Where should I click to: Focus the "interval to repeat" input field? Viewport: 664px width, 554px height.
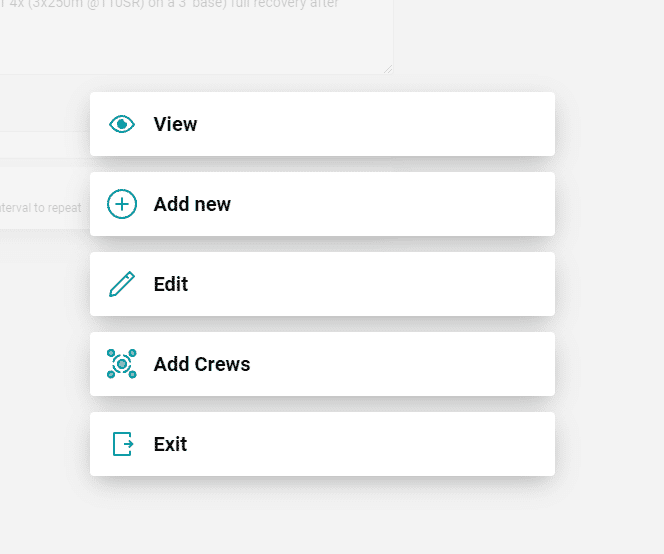pos(42,208)
